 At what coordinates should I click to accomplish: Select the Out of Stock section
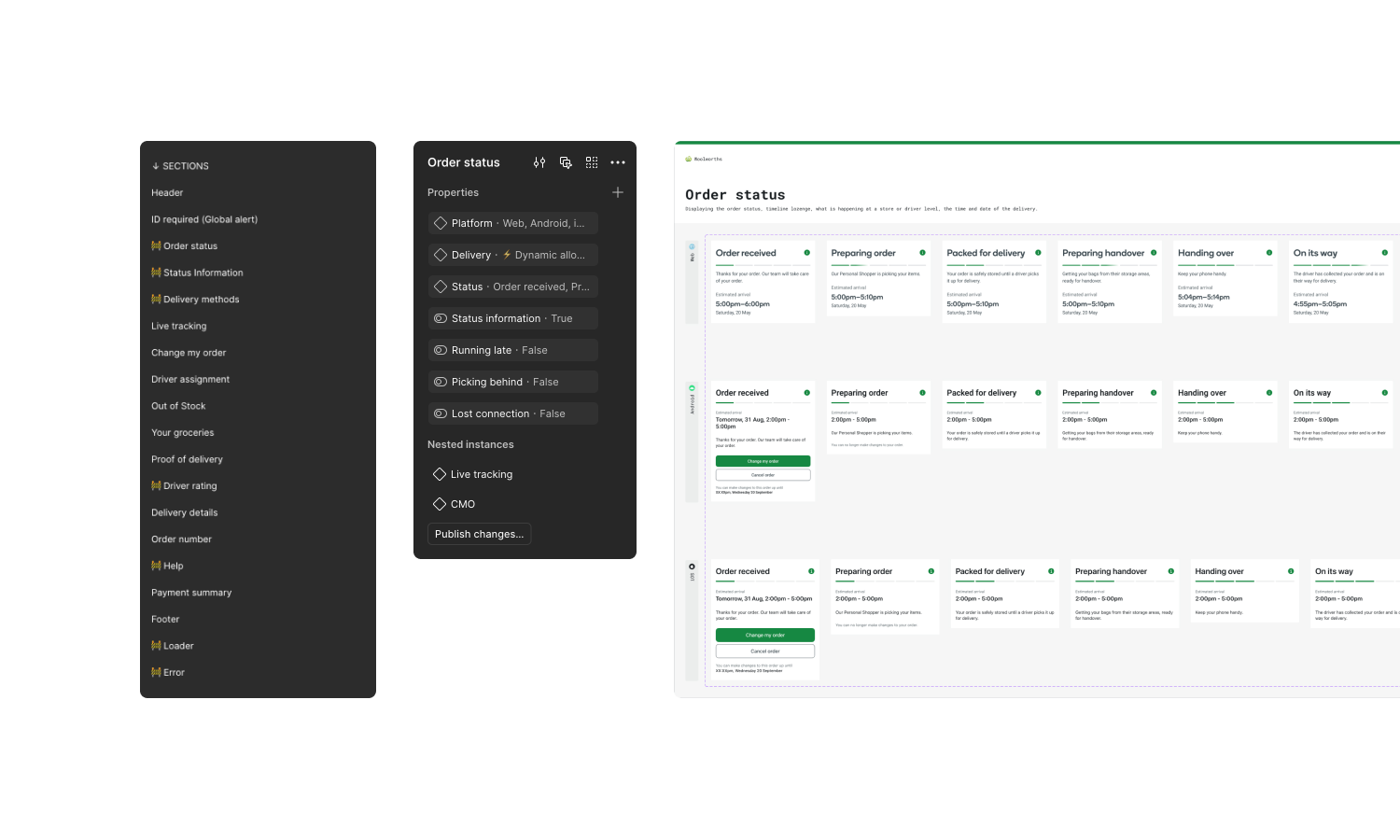(x=178, y=406)
